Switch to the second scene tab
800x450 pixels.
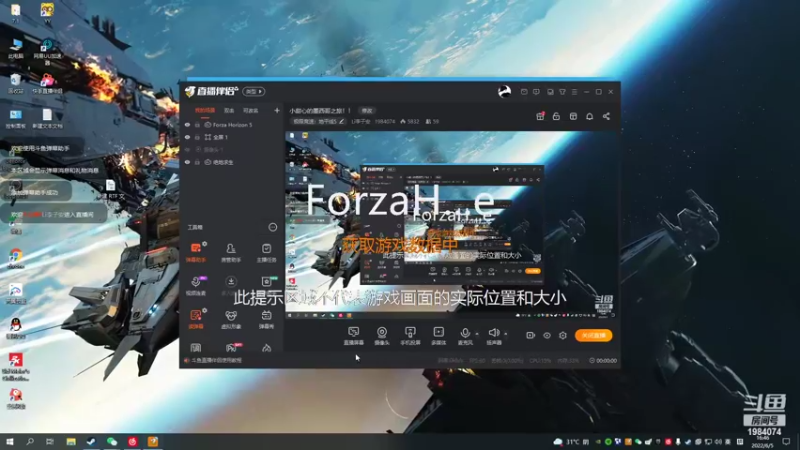click(x=229, y=110)
